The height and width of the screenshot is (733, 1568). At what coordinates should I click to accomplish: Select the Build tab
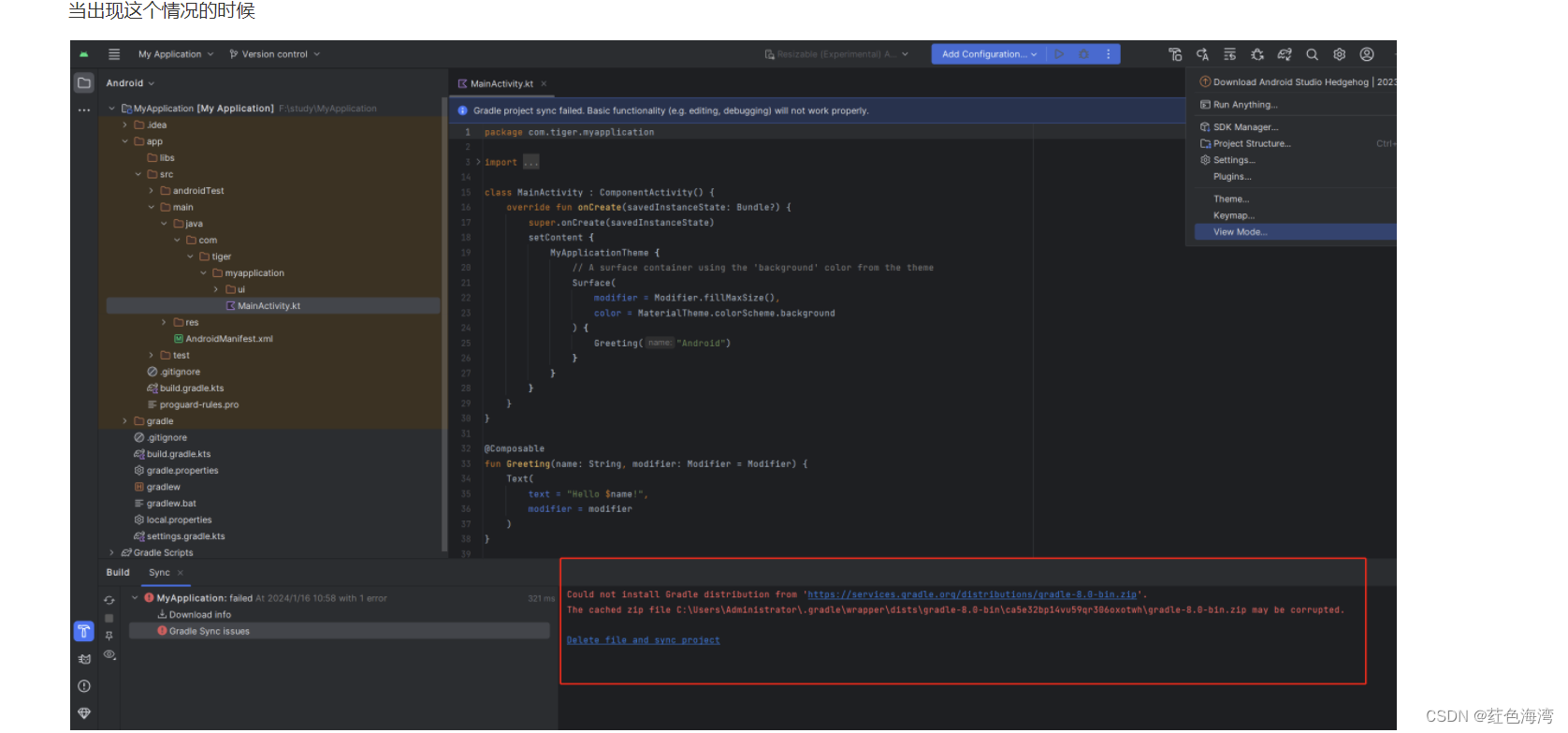pos(118,573)
